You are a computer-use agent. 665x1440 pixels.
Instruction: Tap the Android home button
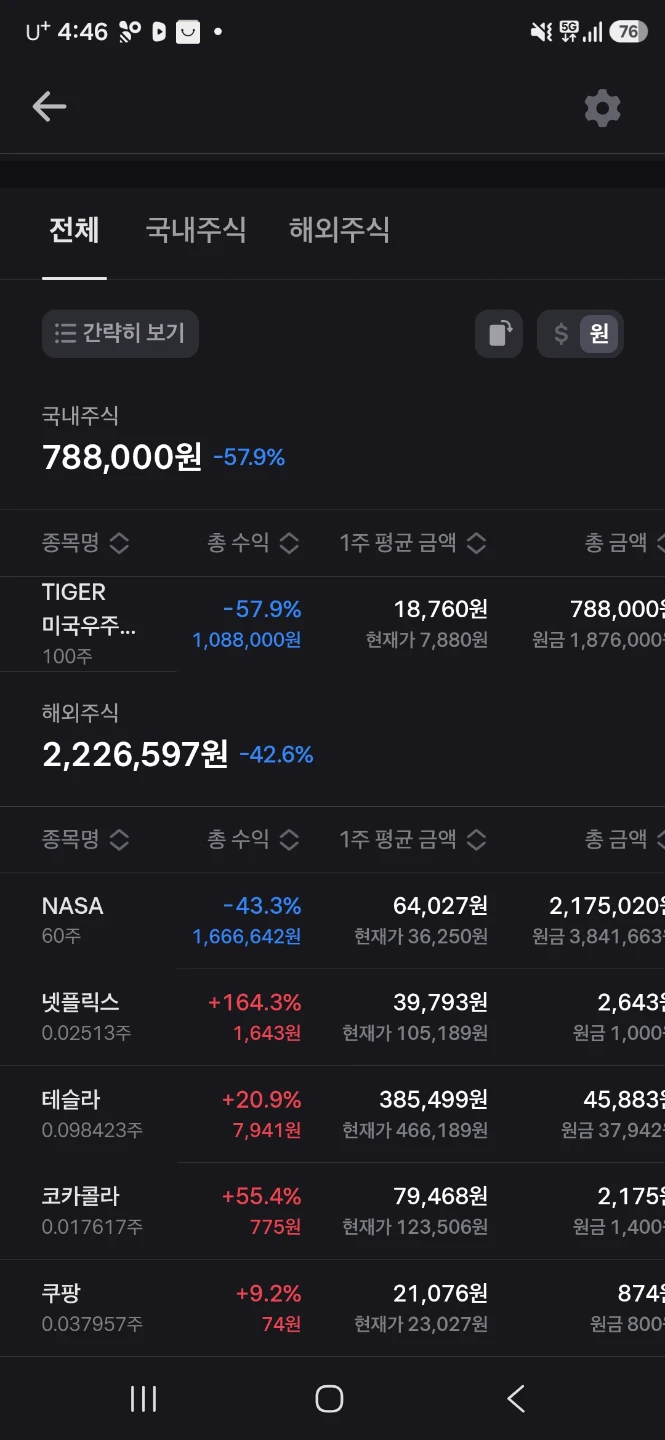pos(329,1398)
